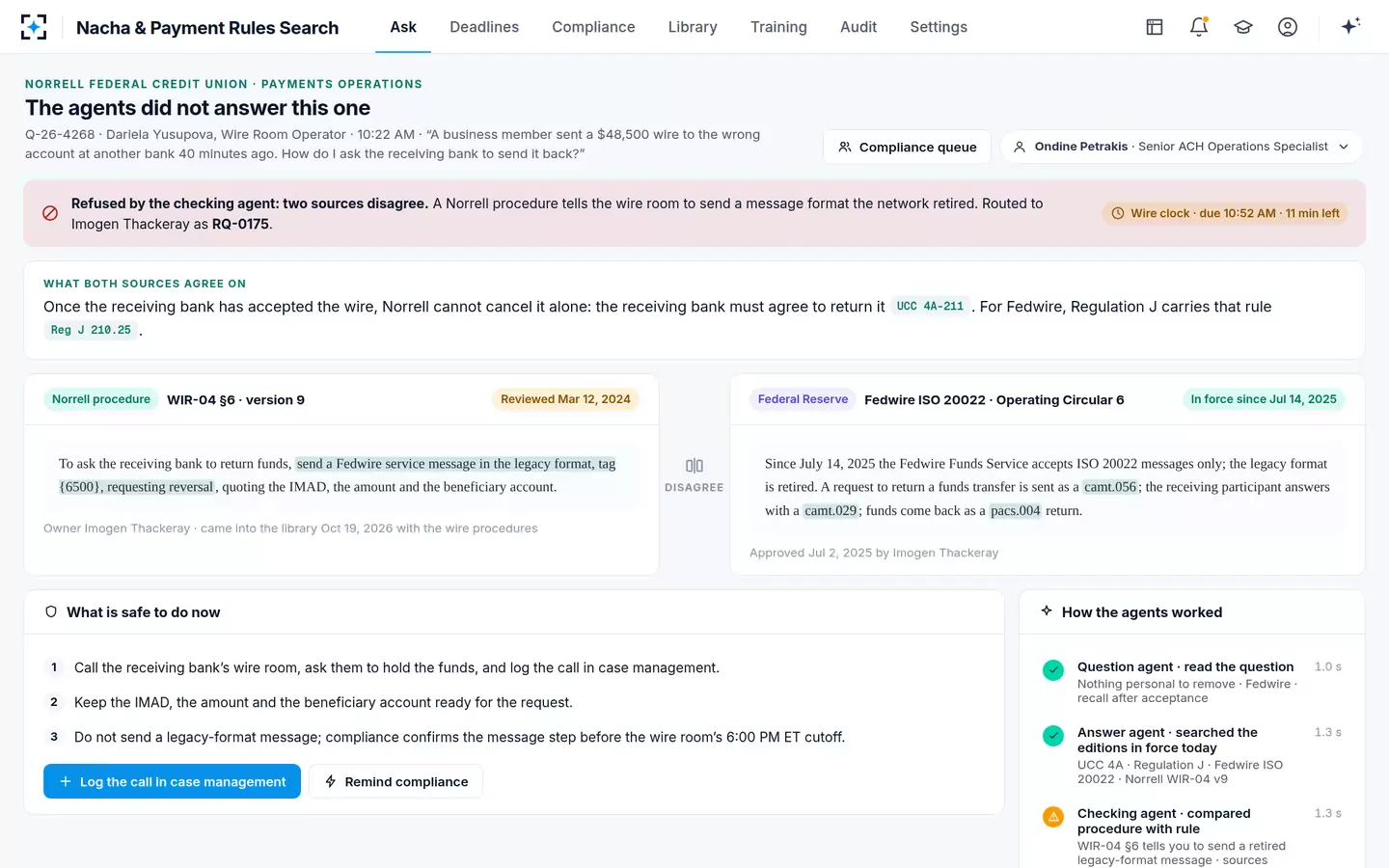Open the Library tab
Image resolution: width=1389 pixels, height=868 pixels.
click(x=693, y=27)
